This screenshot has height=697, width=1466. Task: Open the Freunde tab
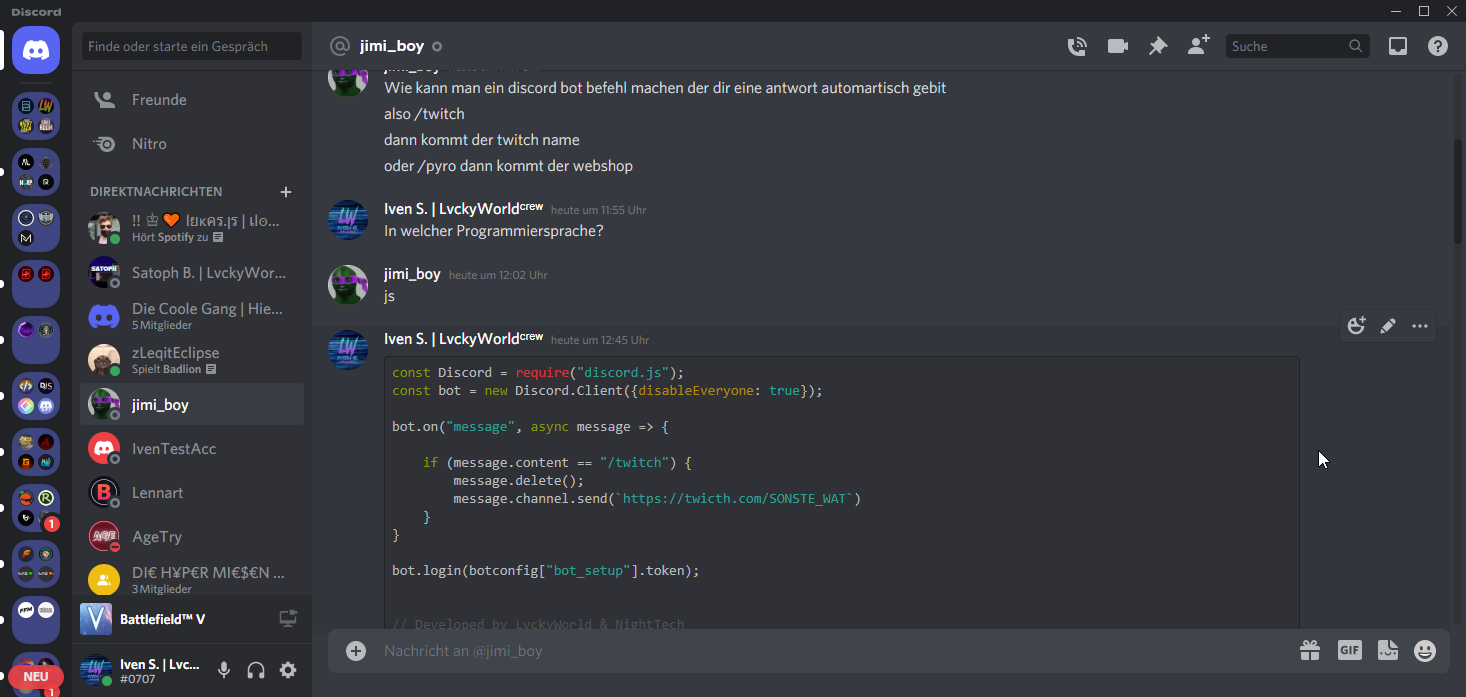159,100
